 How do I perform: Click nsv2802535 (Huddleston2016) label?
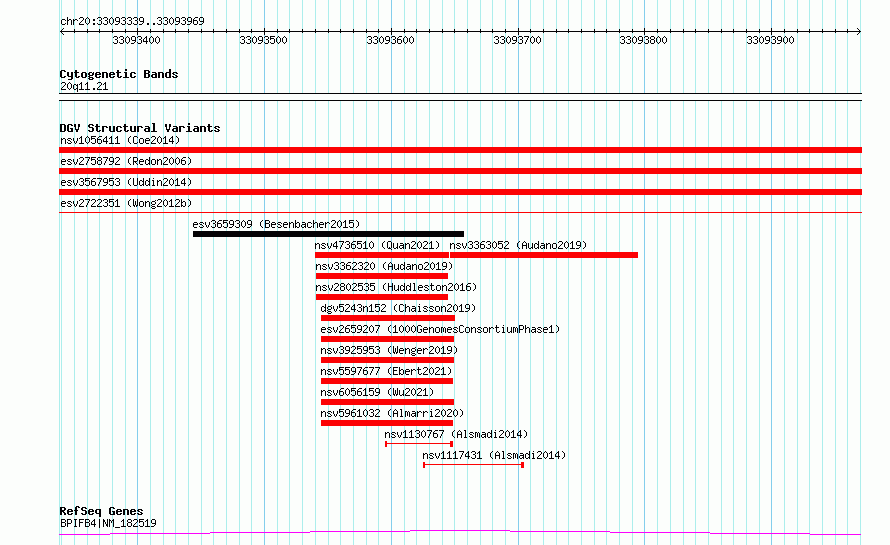(x=396, y=287)
